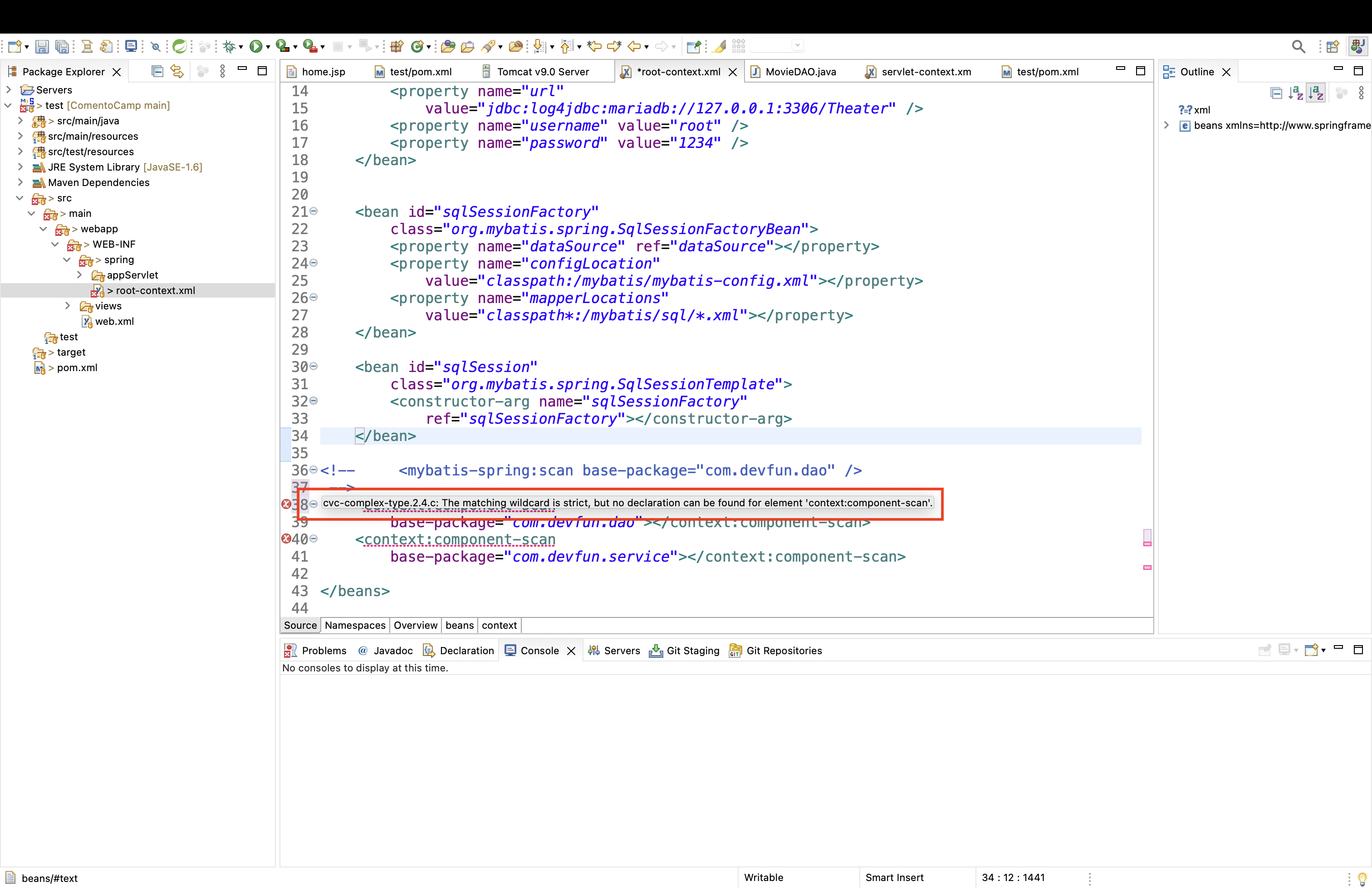Click the New Java Class icon
The height and width of the screenshot is (891, 1372).
pyautogui.click(x=417, y=46)
